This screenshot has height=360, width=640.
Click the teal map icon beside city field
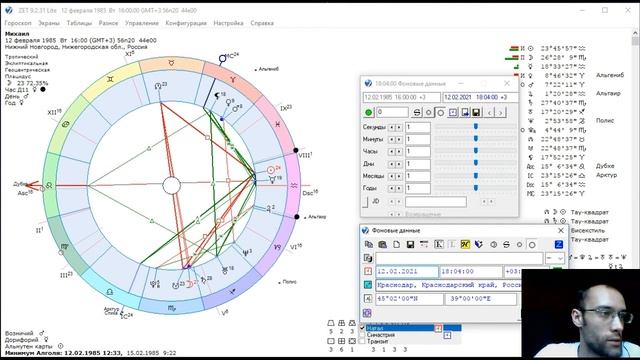click(x=367, y=285)
